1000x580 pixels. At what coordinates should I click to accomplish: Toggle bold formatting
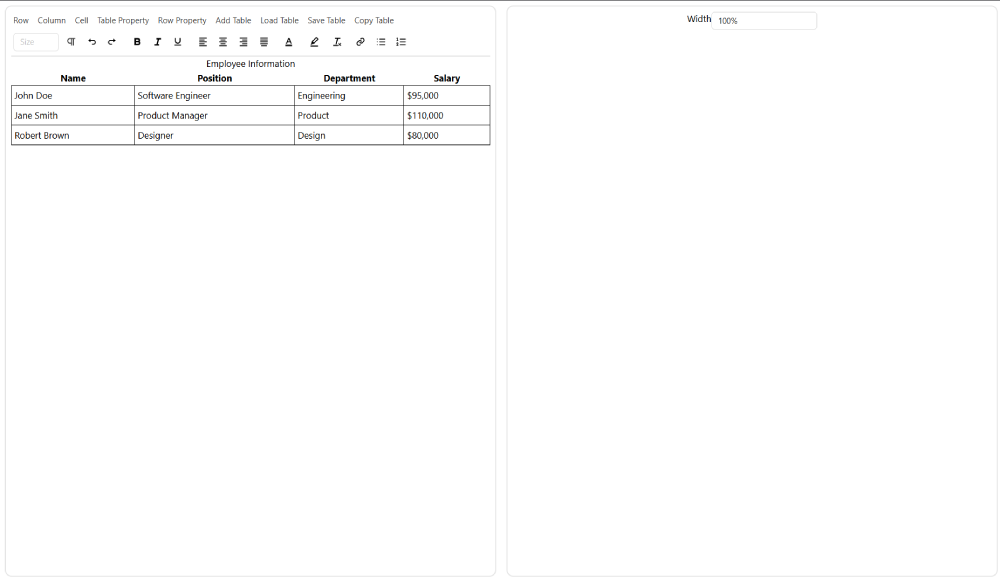(136, 42)
